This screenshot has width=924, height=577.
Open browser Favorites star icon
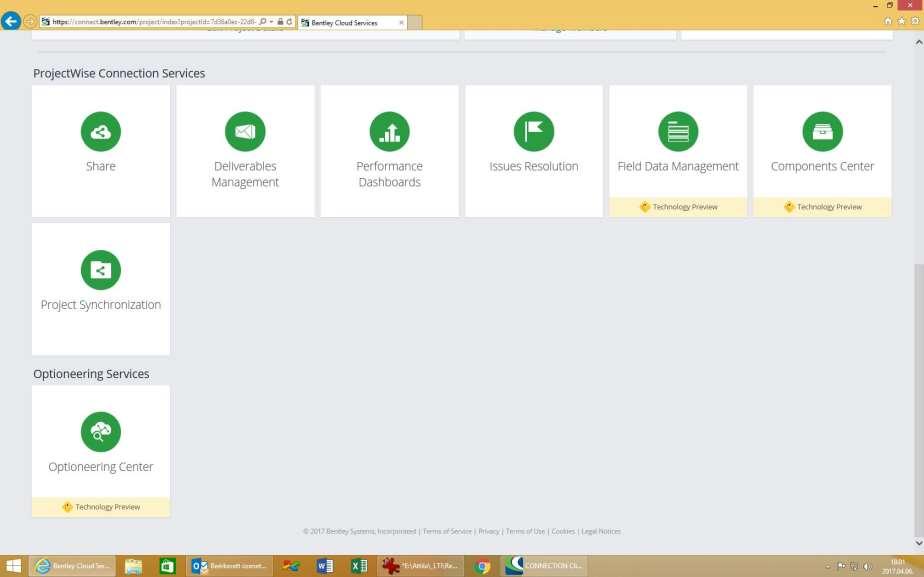pyautogui.click(x=902, y=21)
